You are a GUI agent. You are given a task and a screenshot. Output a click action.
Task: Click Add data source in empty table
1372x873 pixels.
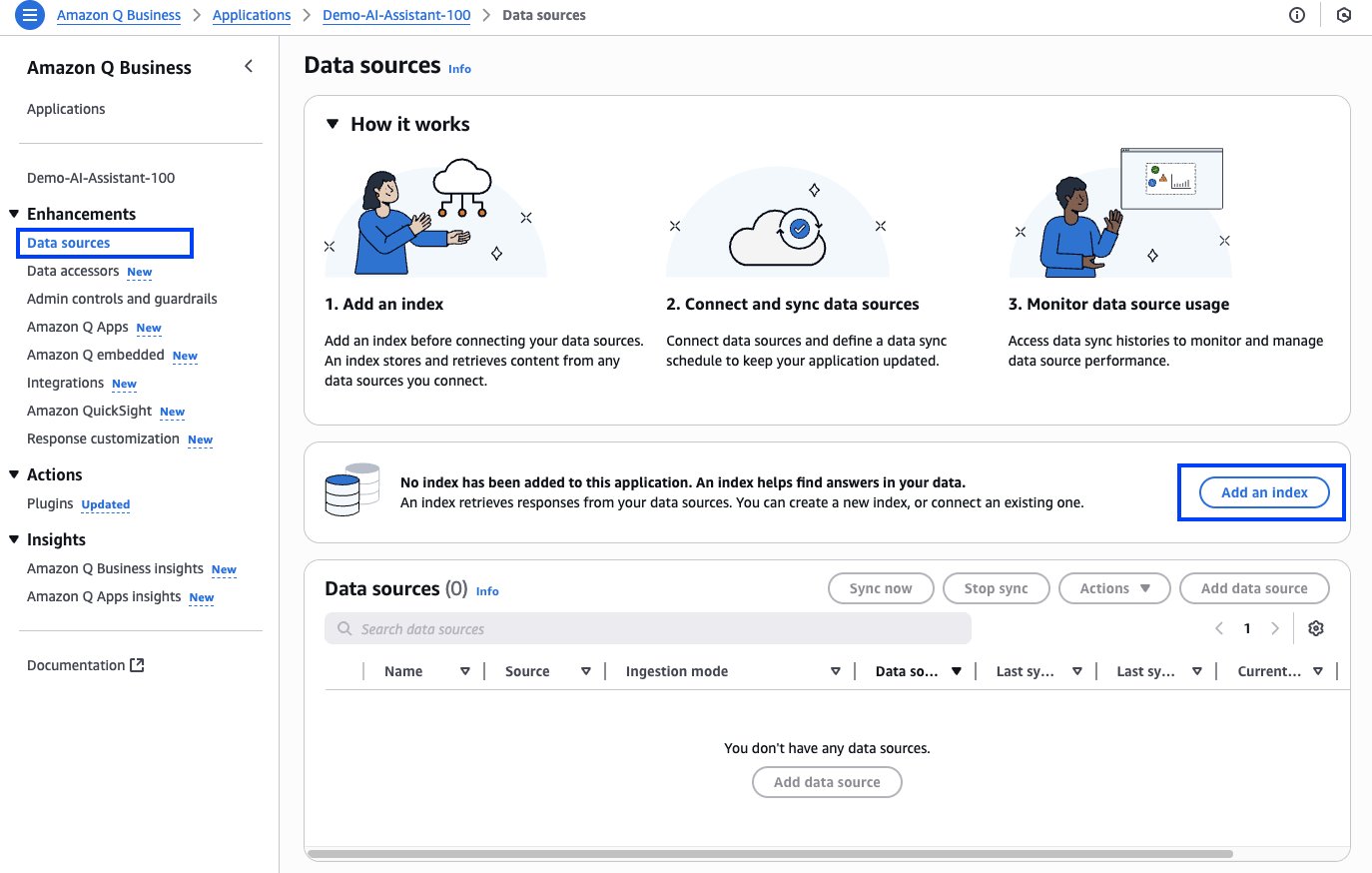click(x=827, y=782)
